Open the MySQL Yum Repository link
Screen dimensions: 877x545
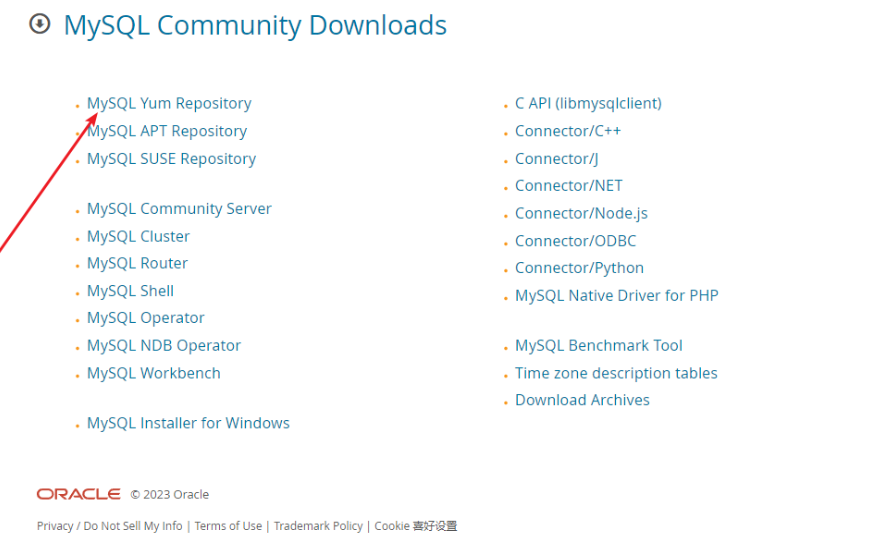(169, 104)
